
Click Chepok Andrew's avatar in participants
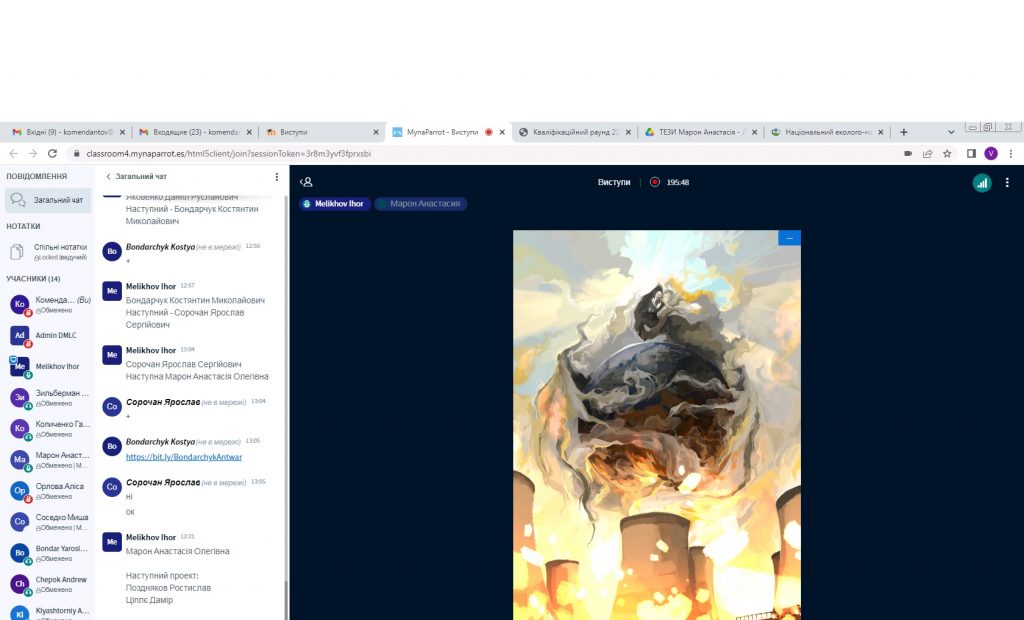pos(19,584)
